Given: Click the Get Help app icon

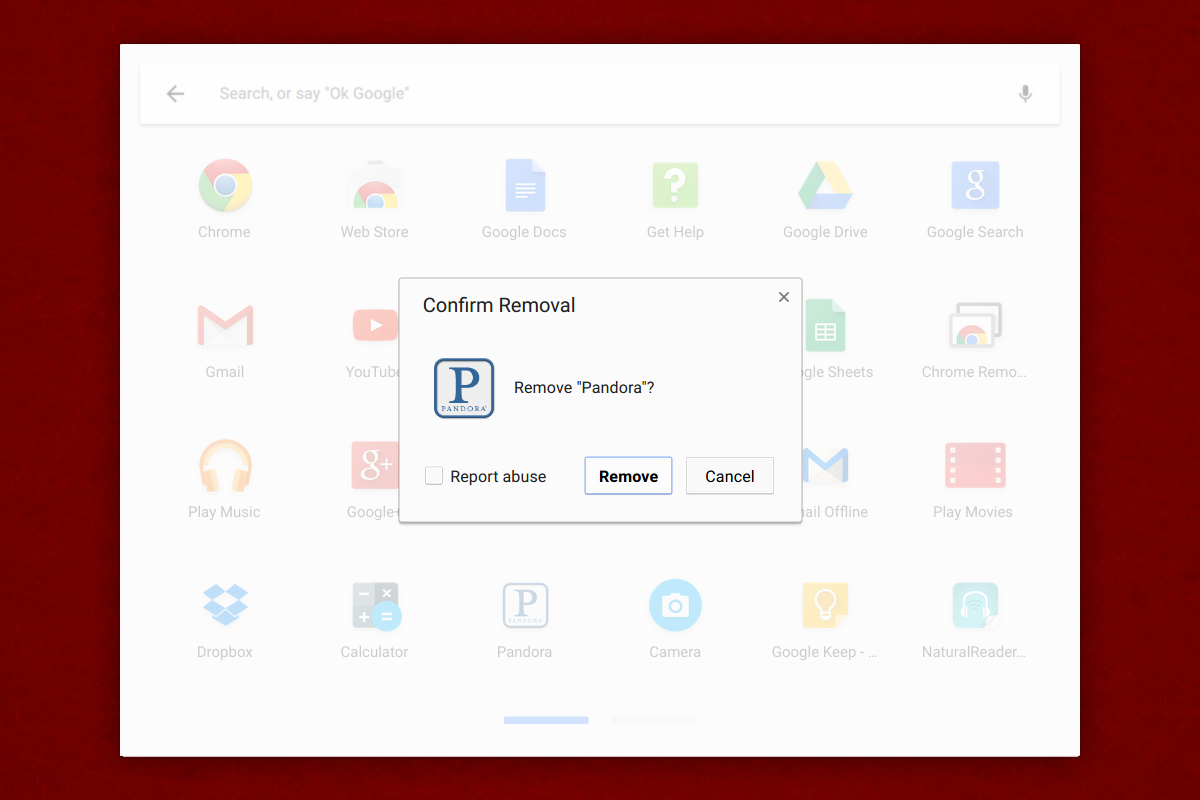Looking at the screenshot, I should (x=675, y=186).
